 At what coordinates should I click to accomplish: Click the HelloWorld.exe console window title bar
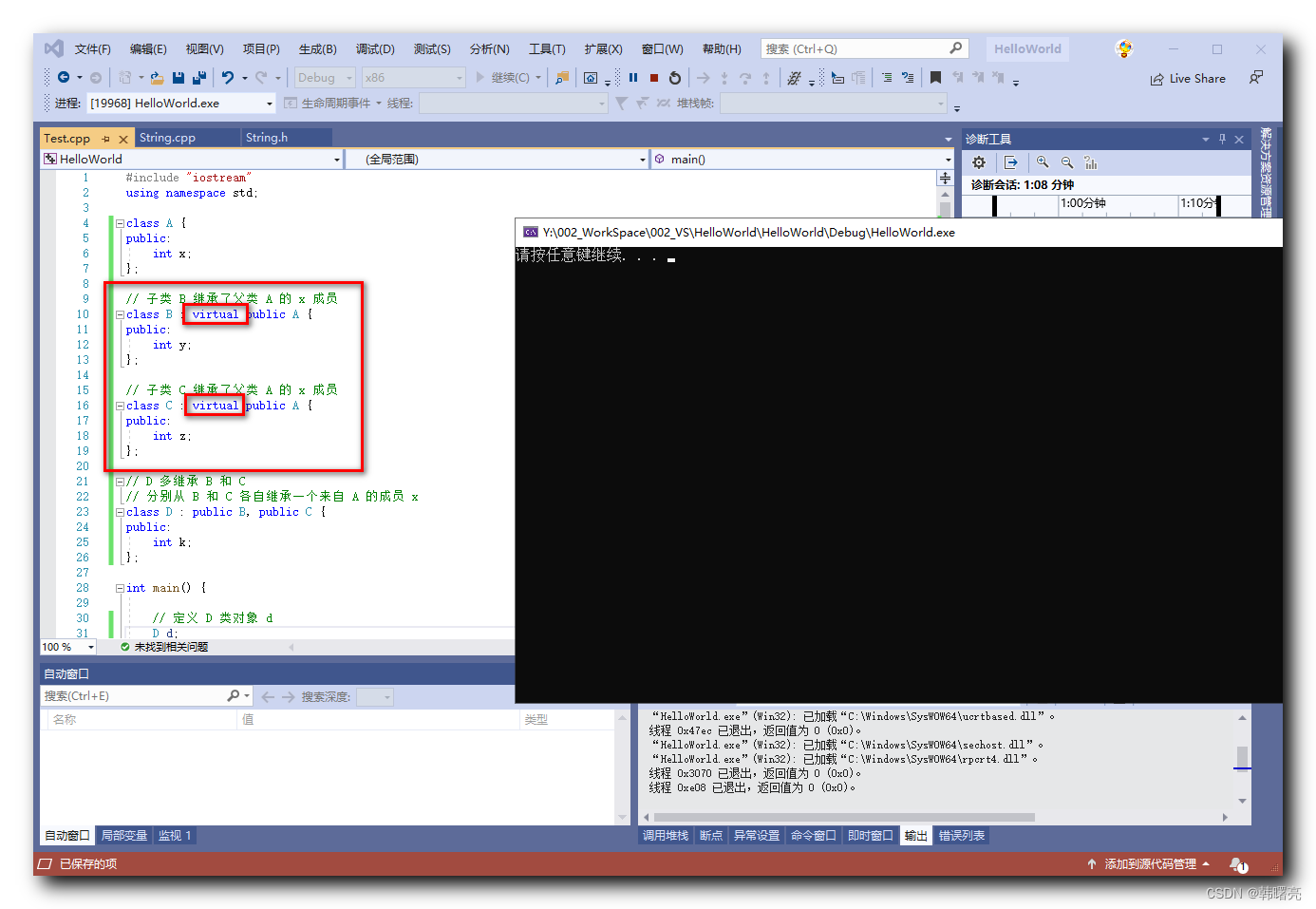point(898,233)
